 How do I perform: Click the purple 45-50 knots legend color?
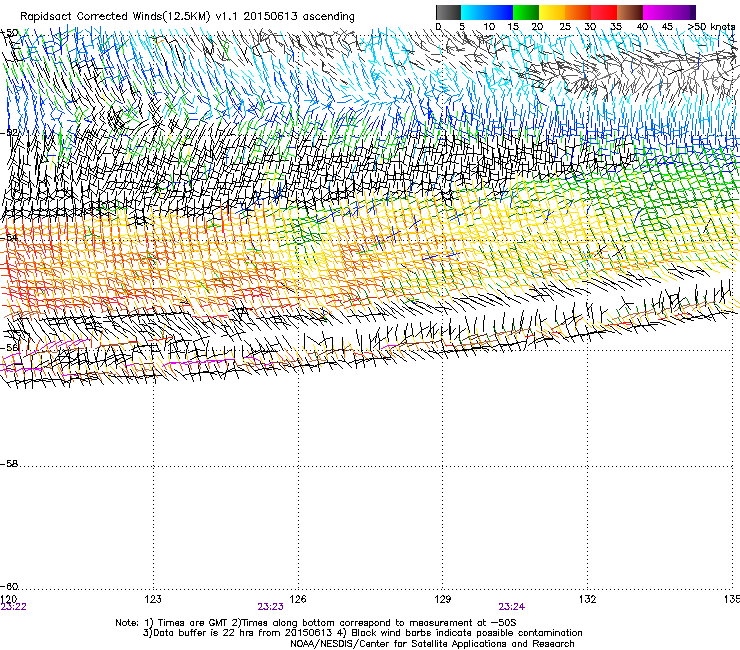point(682,12)
